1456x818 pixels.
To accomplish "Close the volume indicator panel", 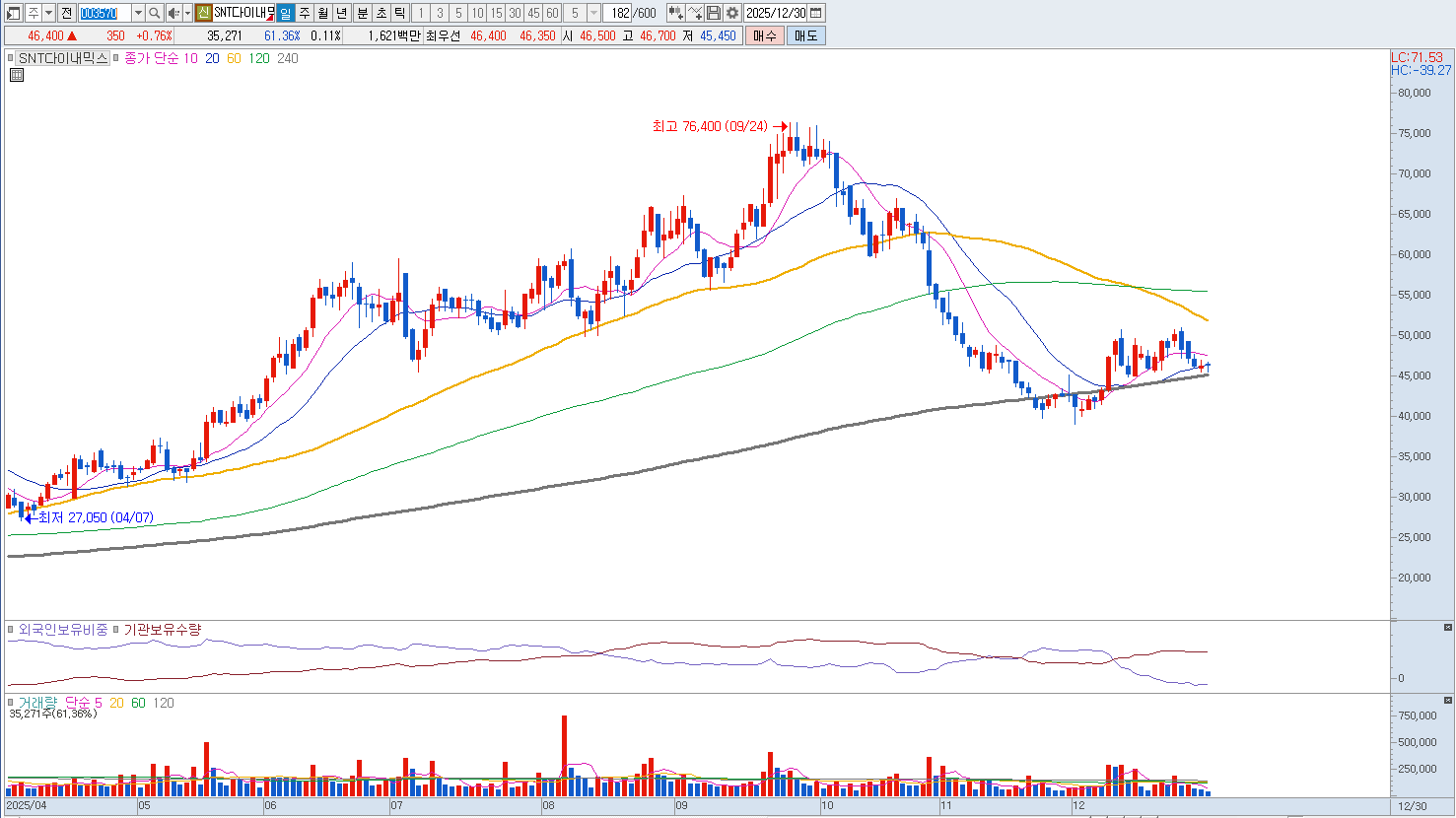I will pos(1447,701).
